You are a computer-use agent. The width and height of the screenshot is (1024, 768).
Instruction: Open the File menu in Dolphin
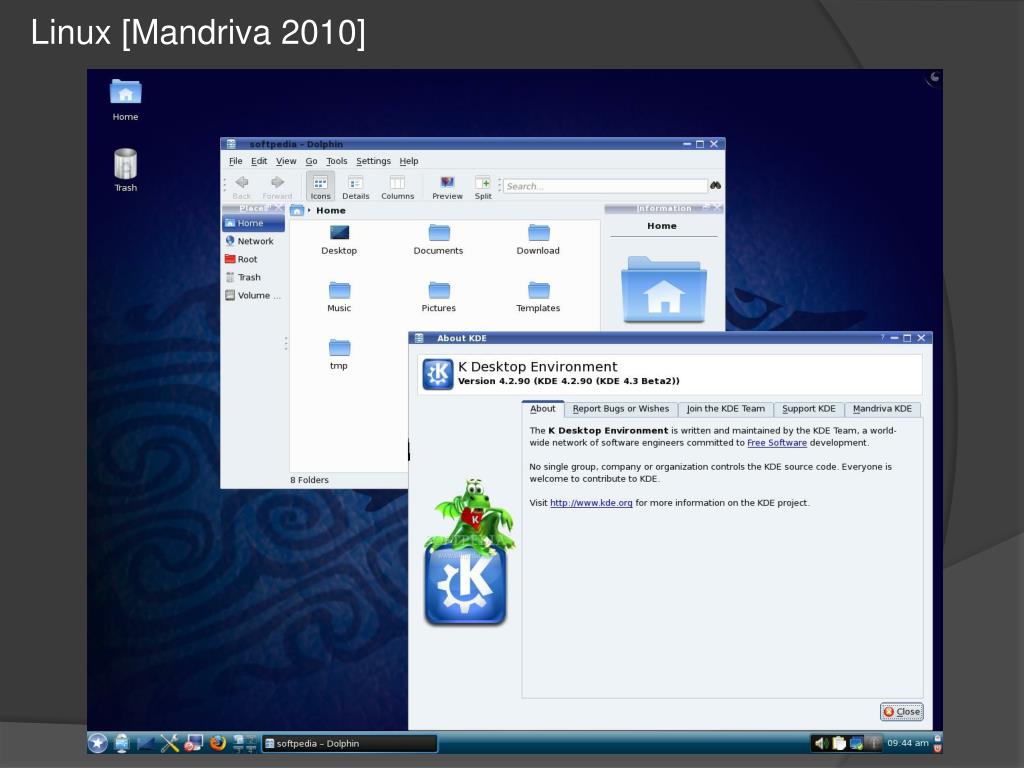click(x=236, y=161)
